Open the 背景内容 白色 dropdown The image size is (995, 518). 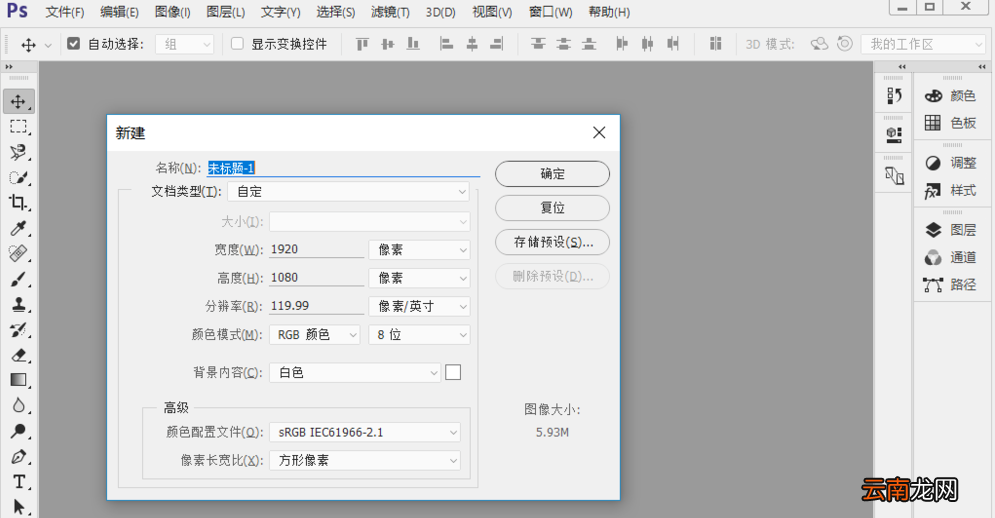355,373
